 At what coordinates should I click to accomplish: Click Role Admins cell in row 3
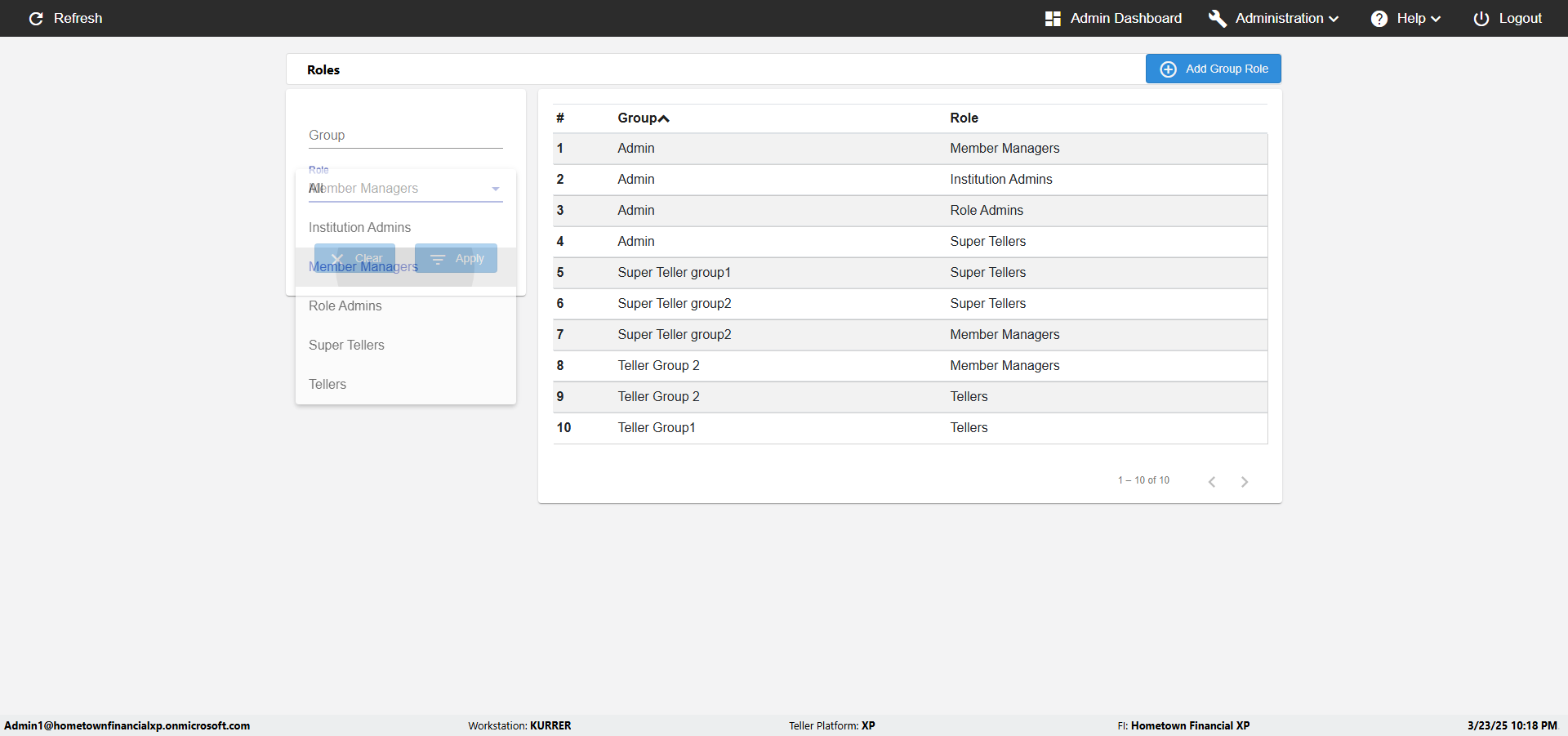pos(987,210)
